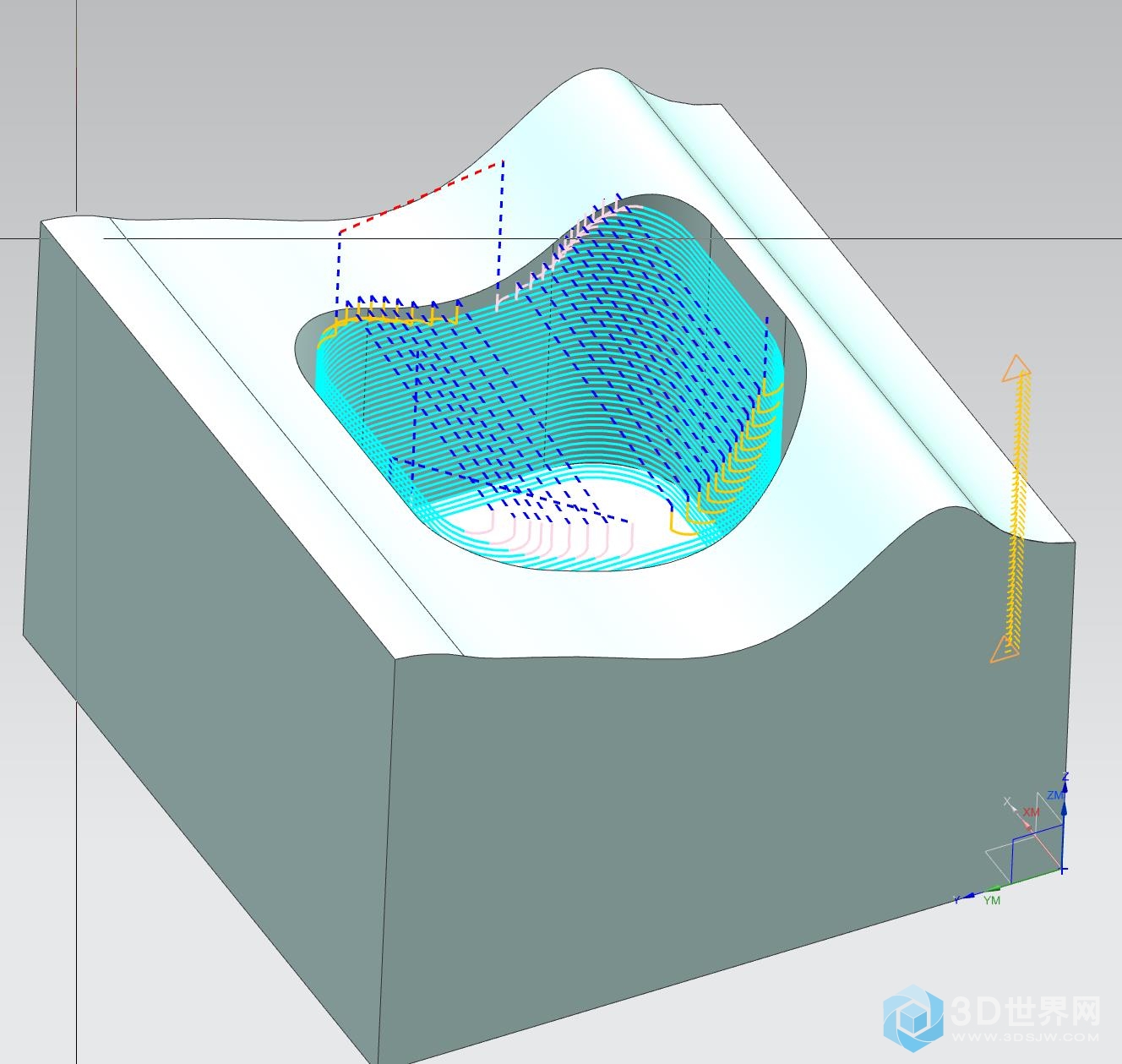Select the lower orange triangle toolpath marker

pos(1003,650)
